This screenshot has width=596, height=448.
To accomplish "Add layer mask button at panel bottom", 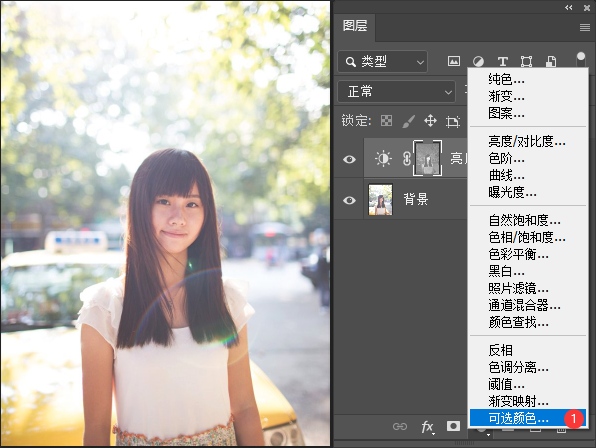I will pyautogui.click(x=453, y=426).
